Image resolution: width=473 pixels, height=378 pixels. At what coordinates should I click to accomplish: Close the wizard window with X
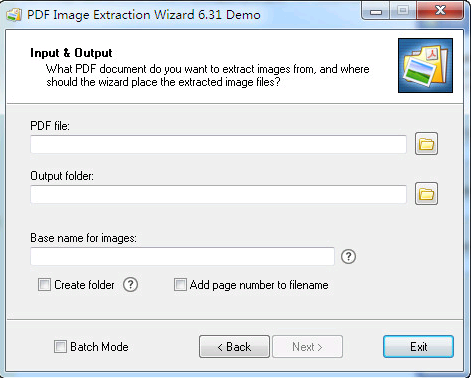pyautogui.click(x=440, y=11)
